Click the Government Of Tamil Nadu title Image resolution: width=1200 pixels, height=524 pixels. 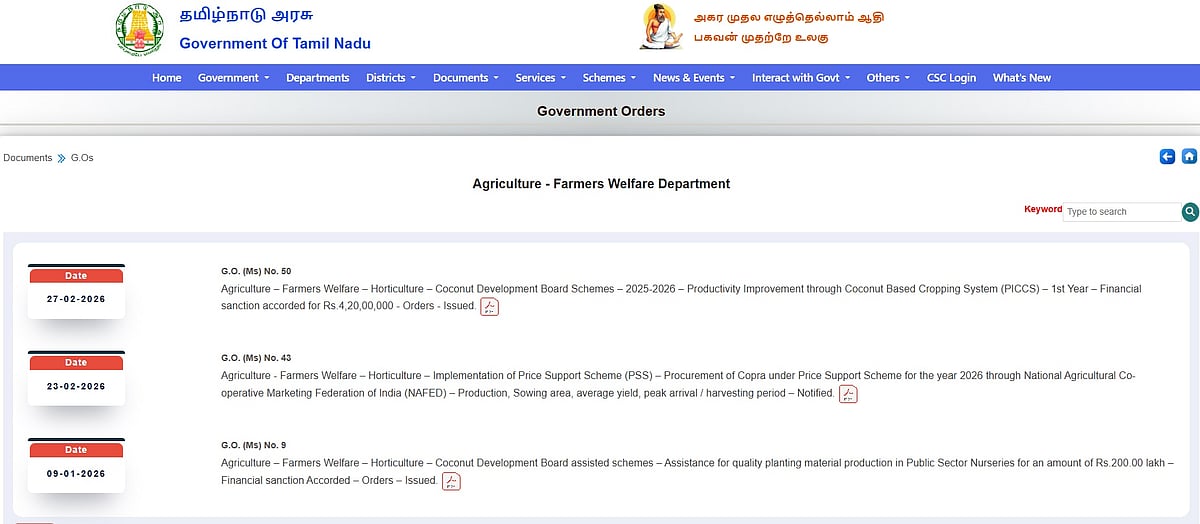click(x=275, y=43)
